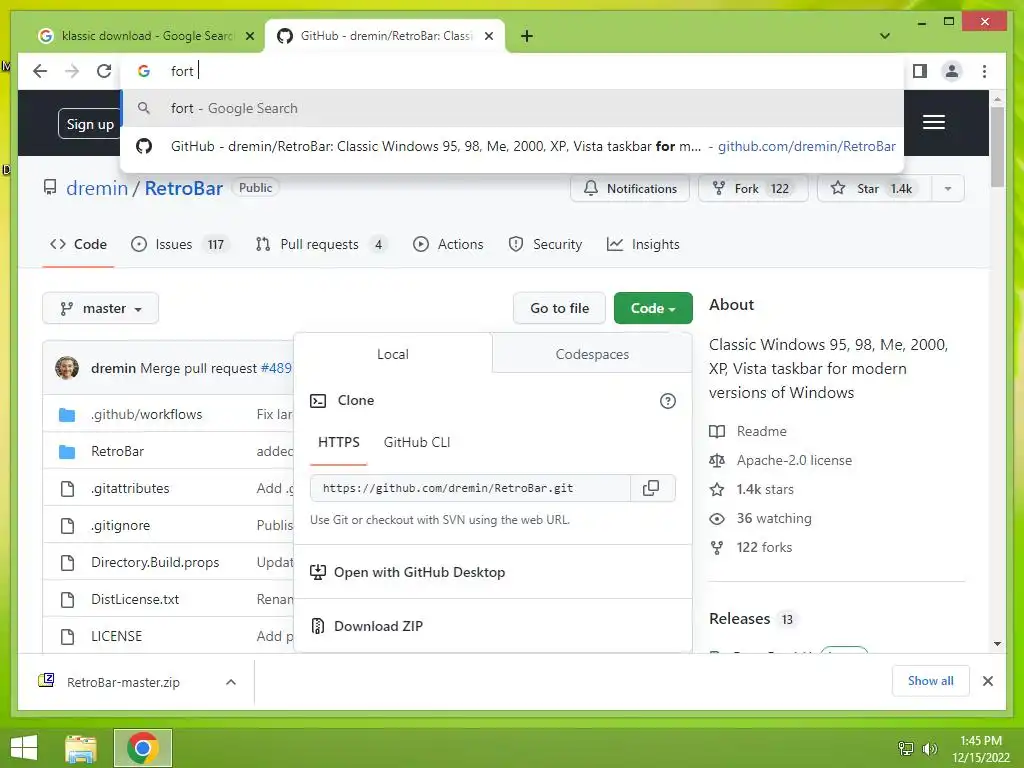Click Show all downloads
The image size is (1024, 768).
pos(931,681)
